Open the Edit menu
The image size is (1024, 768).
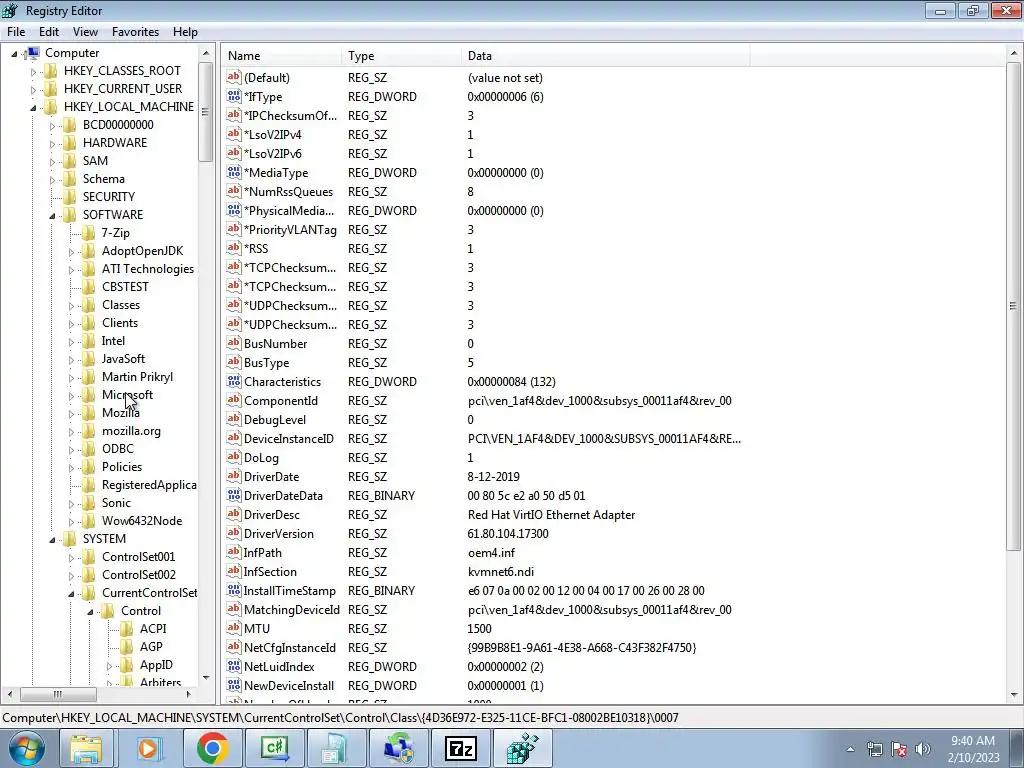[x=48, y=31]
